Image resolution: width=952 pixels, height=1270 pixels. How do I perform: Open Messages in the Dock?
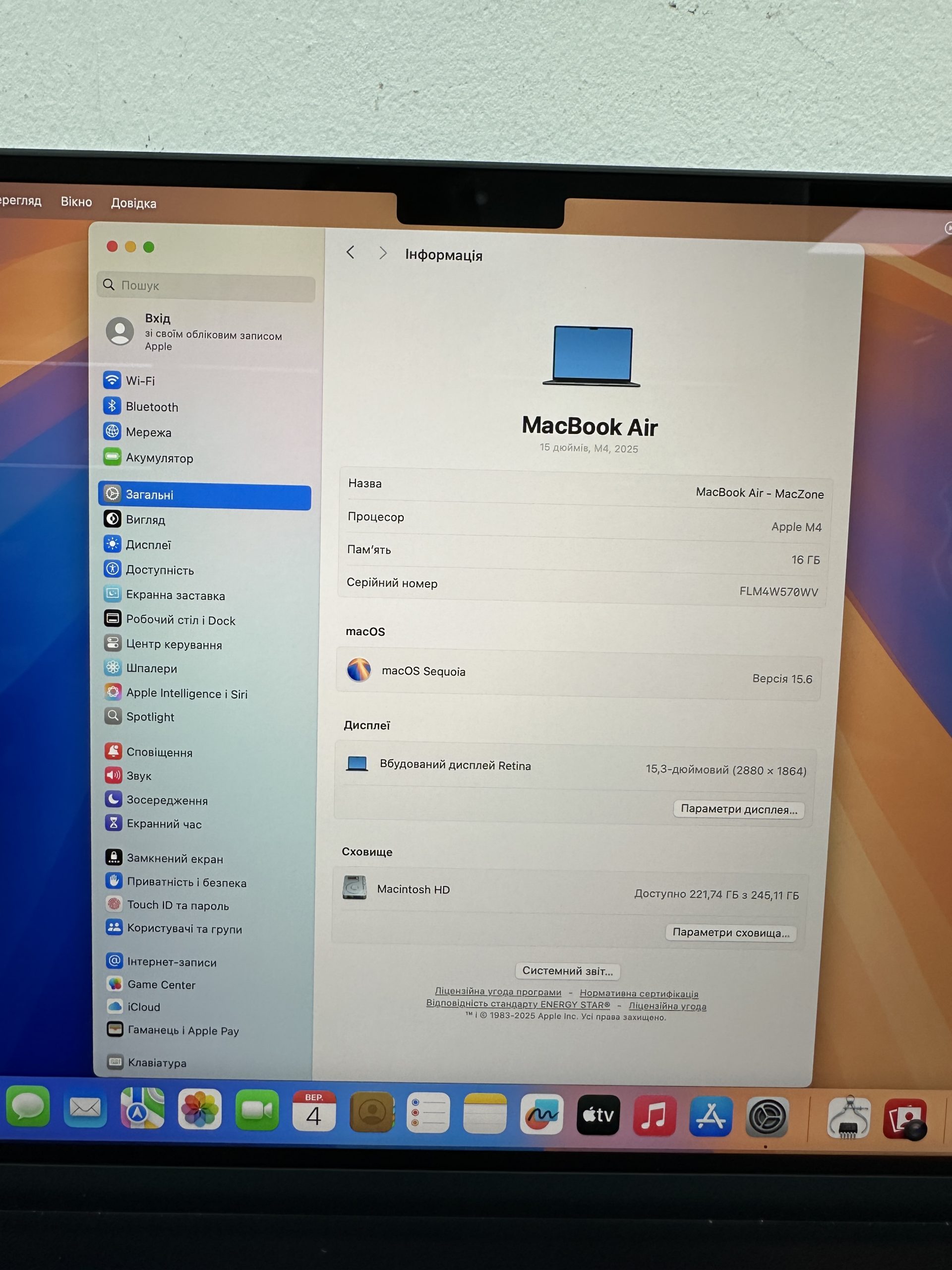28,1106
